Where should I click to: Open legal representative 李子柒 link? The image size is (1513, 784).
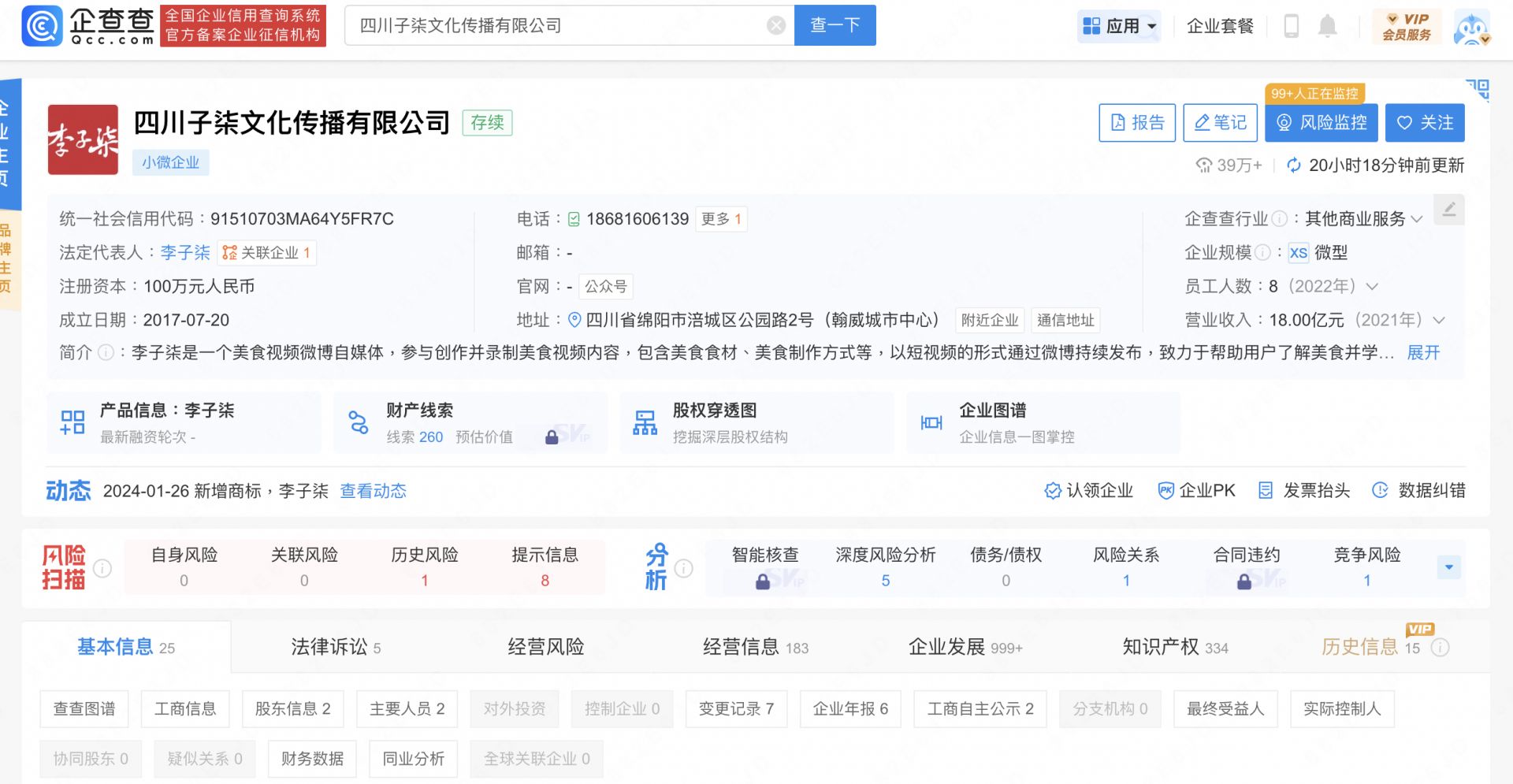[185, 252]
